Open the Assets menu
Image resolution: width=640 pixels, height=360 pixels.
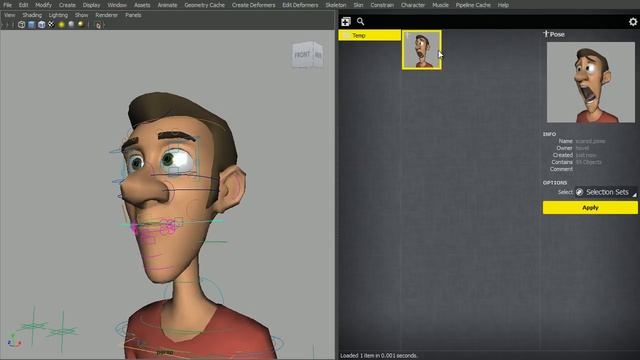[x=142, y=5]
